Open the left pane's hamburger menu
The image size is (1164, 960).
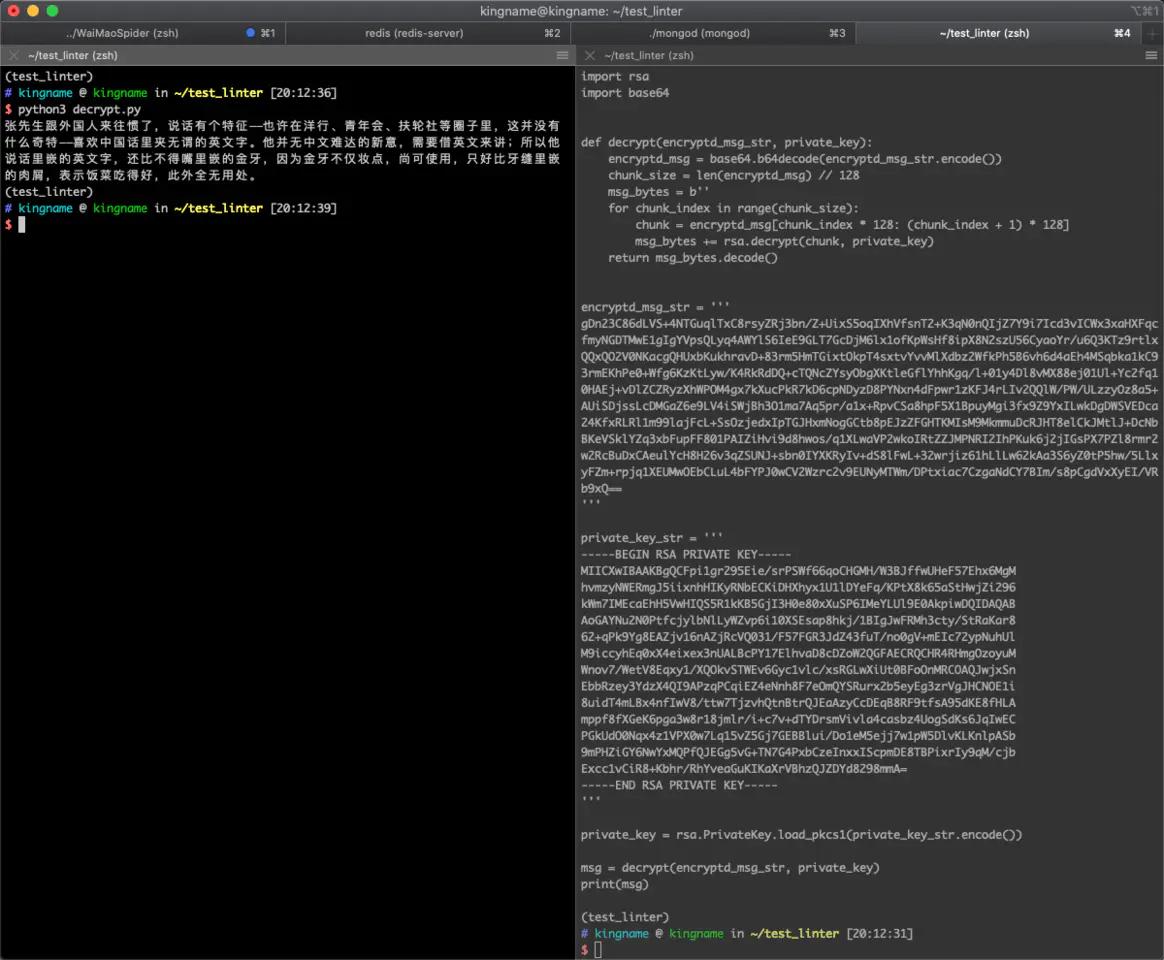[562, 56]
